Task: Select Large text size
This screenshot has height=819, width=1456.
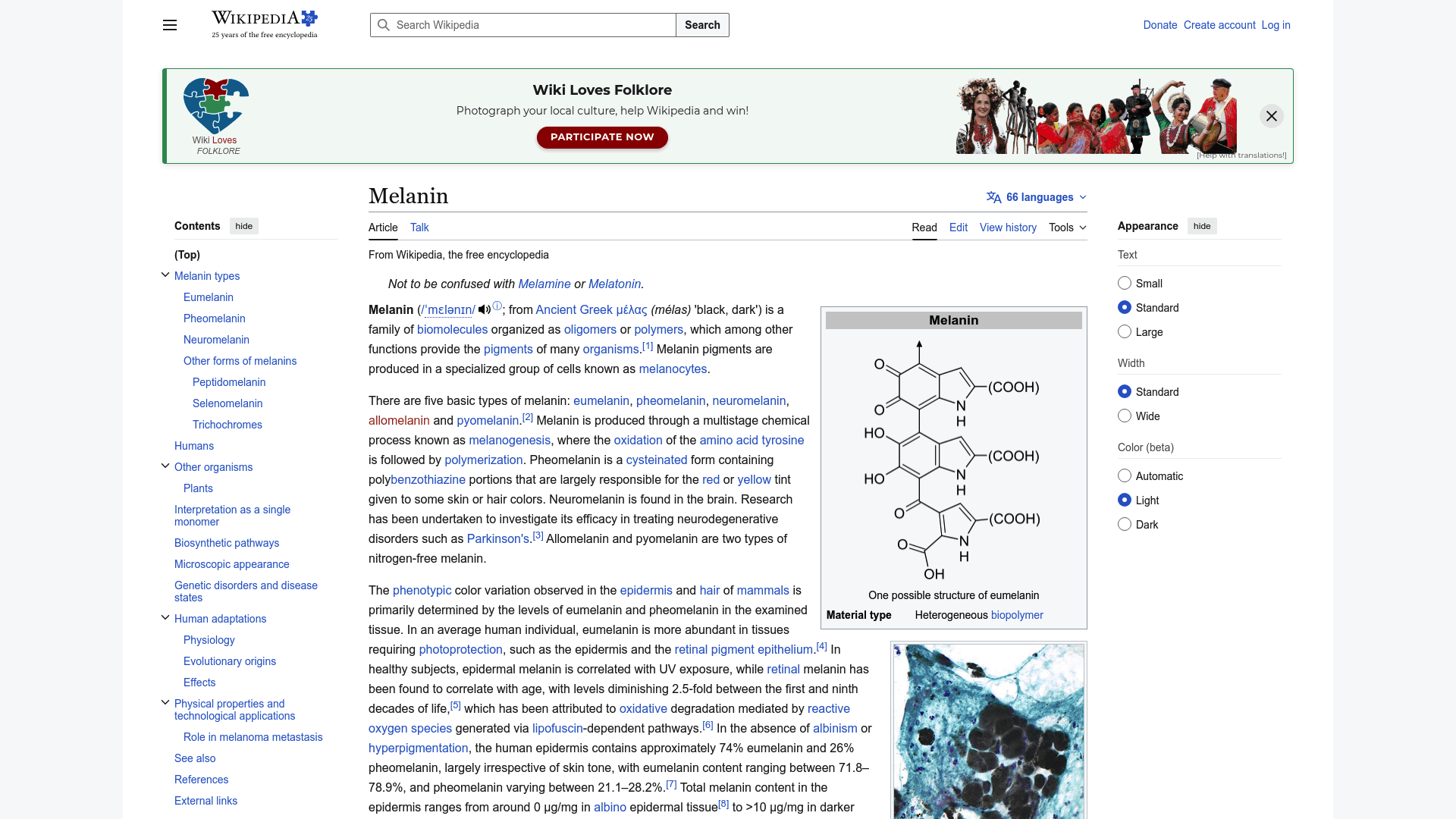Action: [1125, 331]
